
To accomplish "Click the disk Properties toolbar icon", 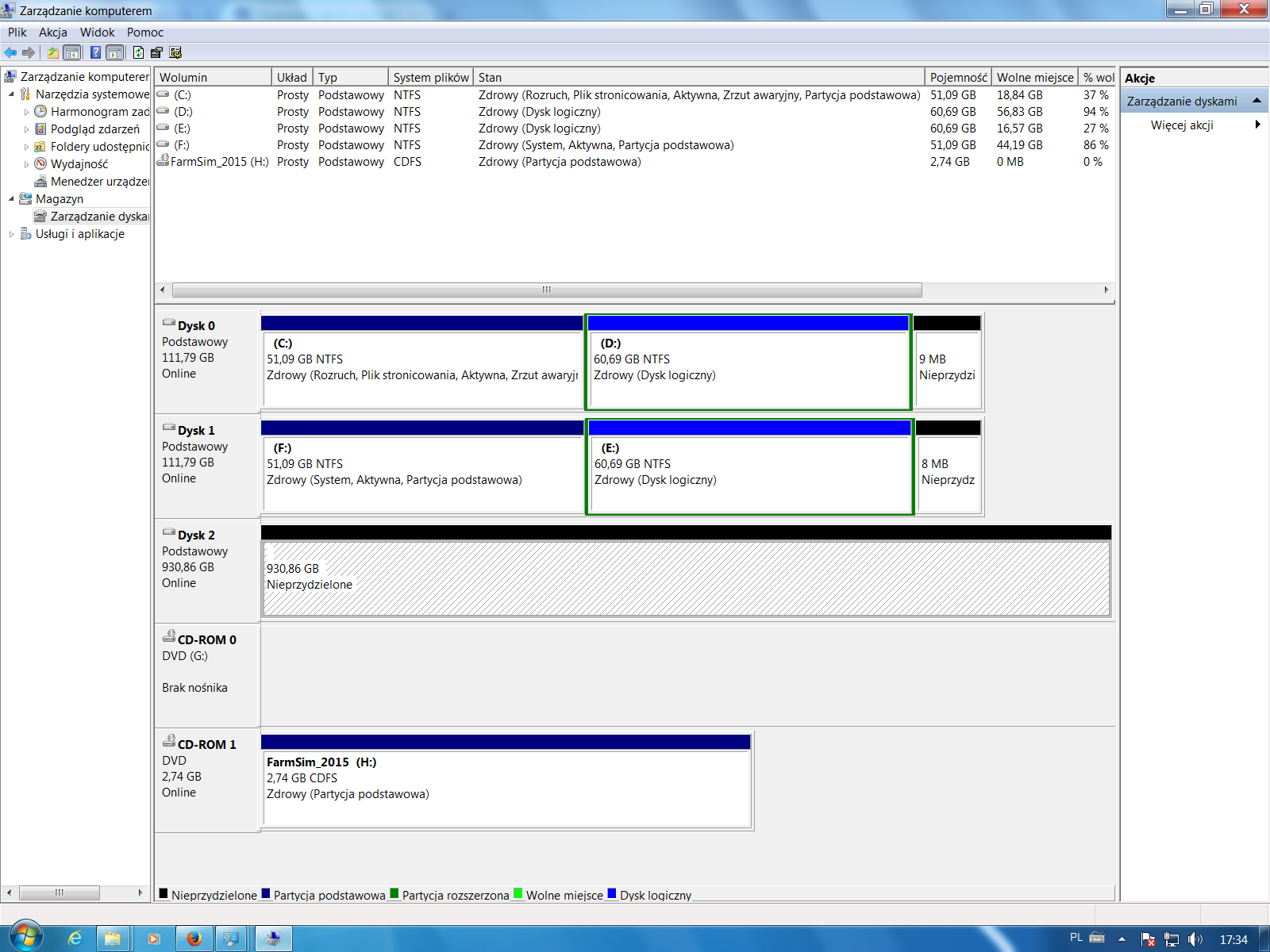I will (x=156, y=52).
